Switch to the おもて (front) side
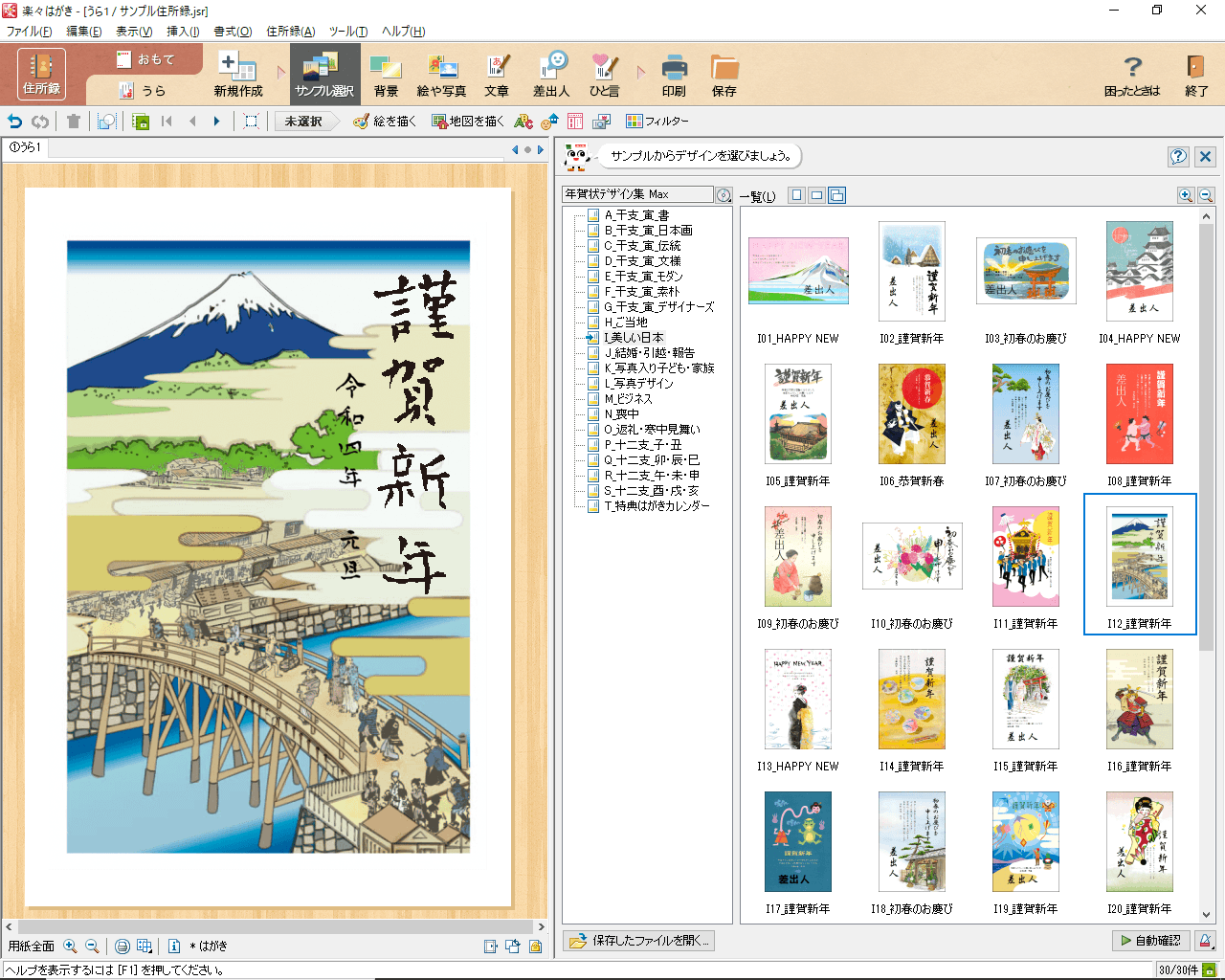 point(145,59)
